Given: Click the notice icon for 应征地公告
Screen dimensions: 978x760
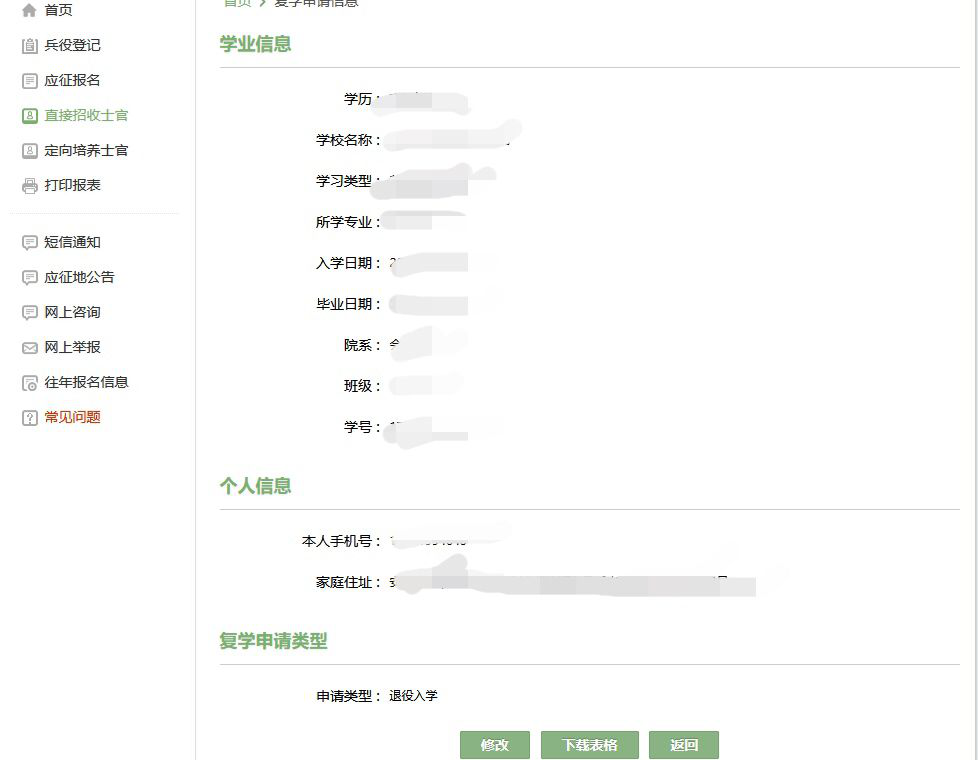Looking at the screenshot, I should click(29, 277).
